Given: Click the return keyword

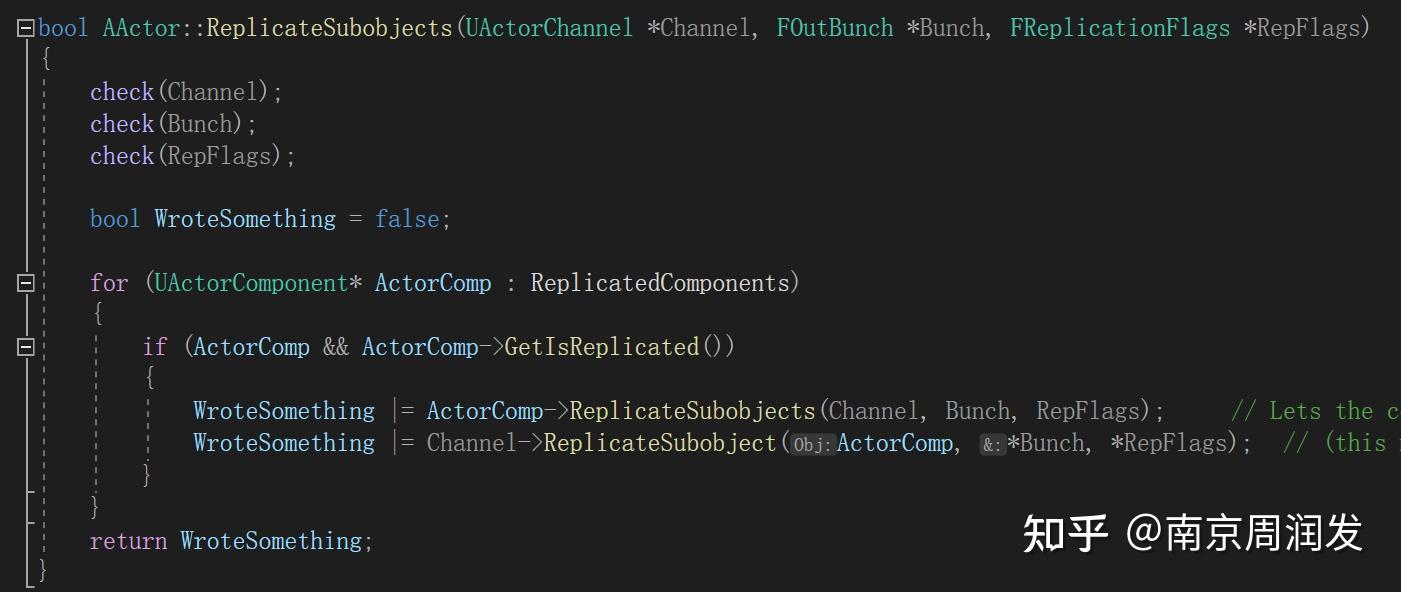Looking at the screenshot, I should [128, 541].
